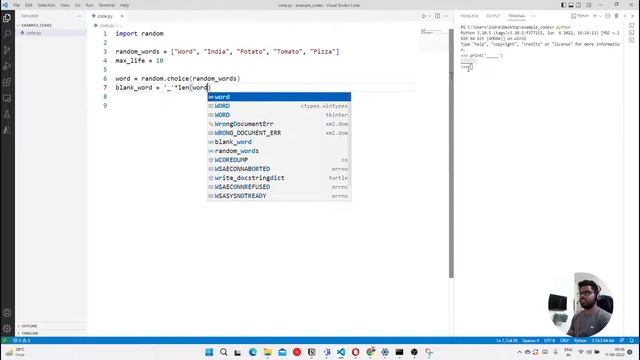The image size is (640, 360).
Task: Switch to the Problems panel tab
Action: point(469,16)
